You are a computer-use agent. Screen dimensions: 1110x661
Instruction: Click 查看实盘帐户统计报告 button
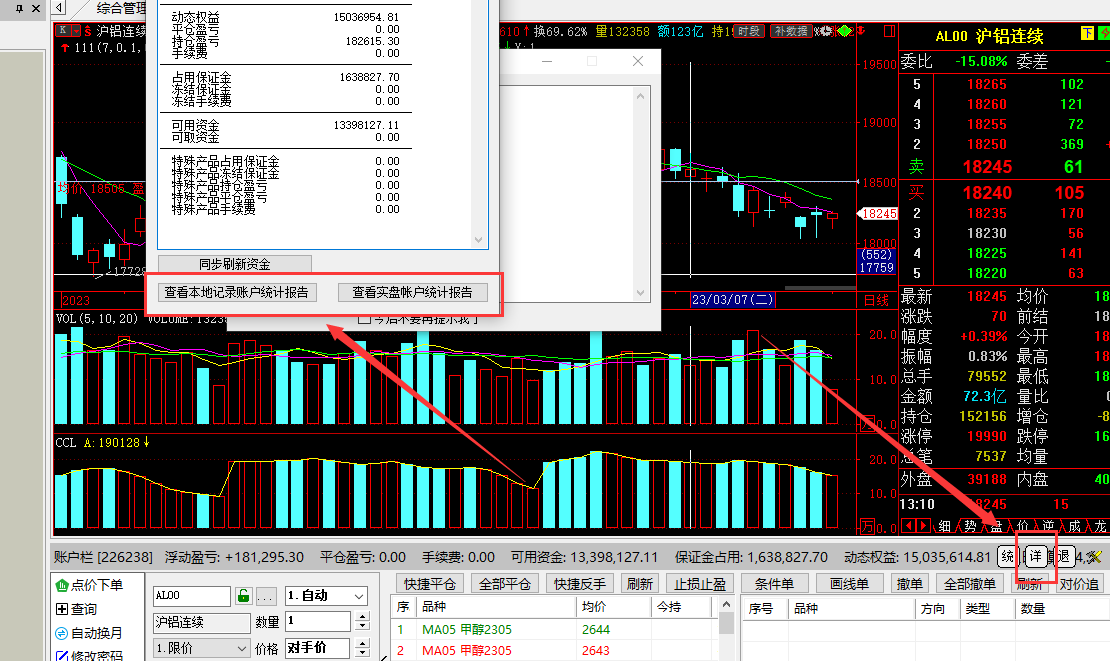pos(411,292)
